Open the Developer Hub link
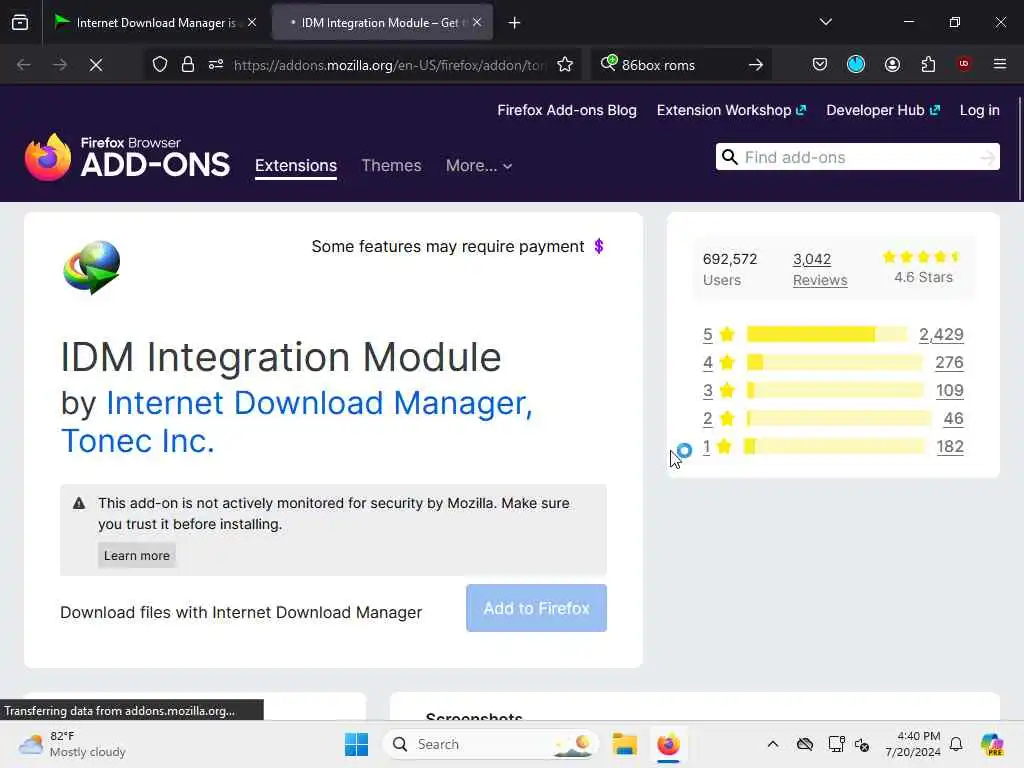This screenshot has width=1024, height=768. pos(883,110)
